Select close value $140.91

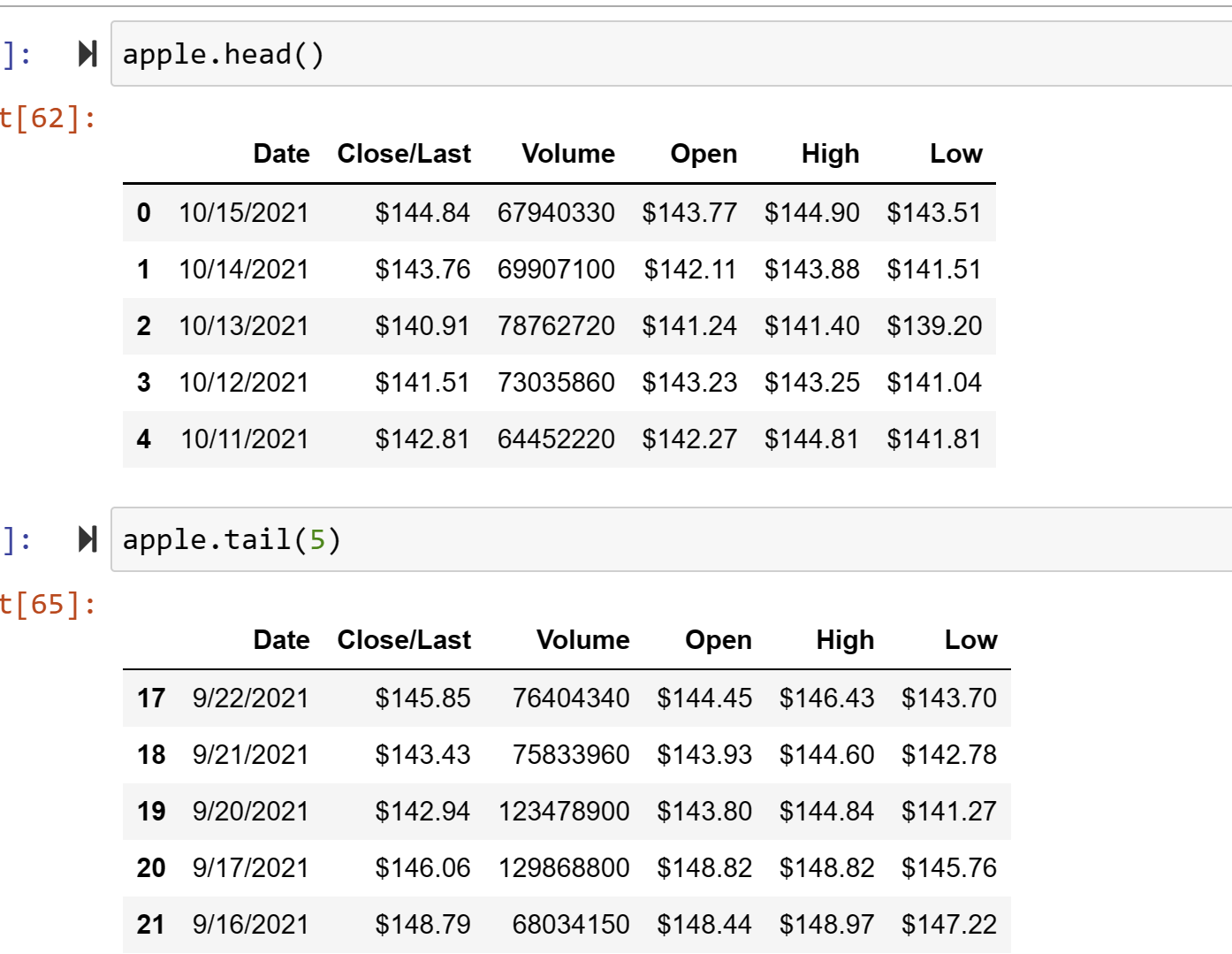[422, 326]
